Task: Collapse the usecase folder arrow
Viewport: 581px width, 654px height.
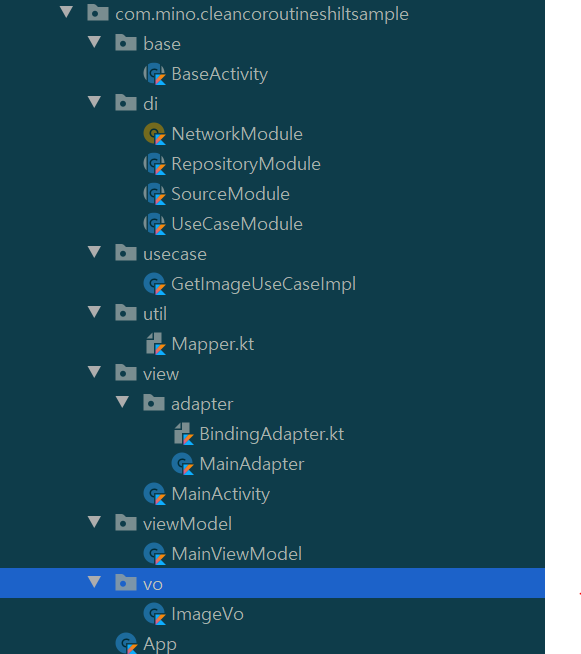Action: (95, 252)
